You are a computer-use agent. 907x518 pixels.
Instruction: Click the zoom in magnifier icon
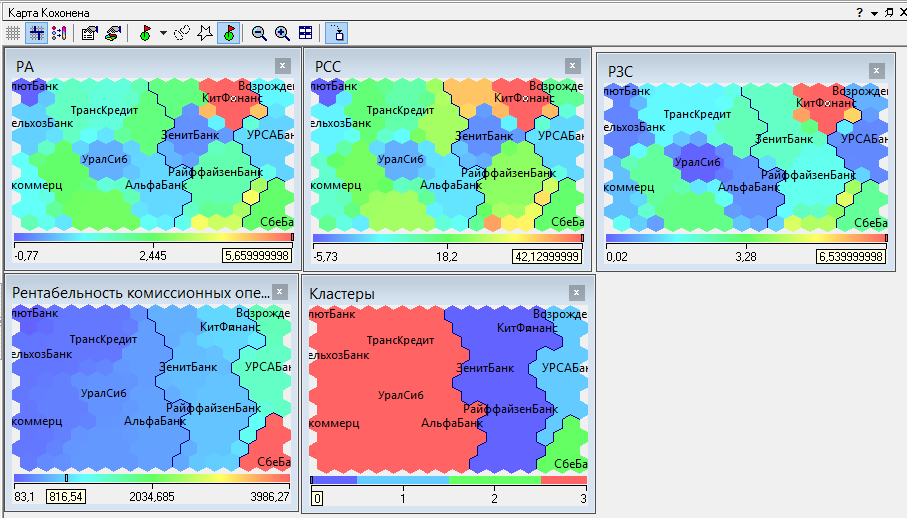pos(282,34)
